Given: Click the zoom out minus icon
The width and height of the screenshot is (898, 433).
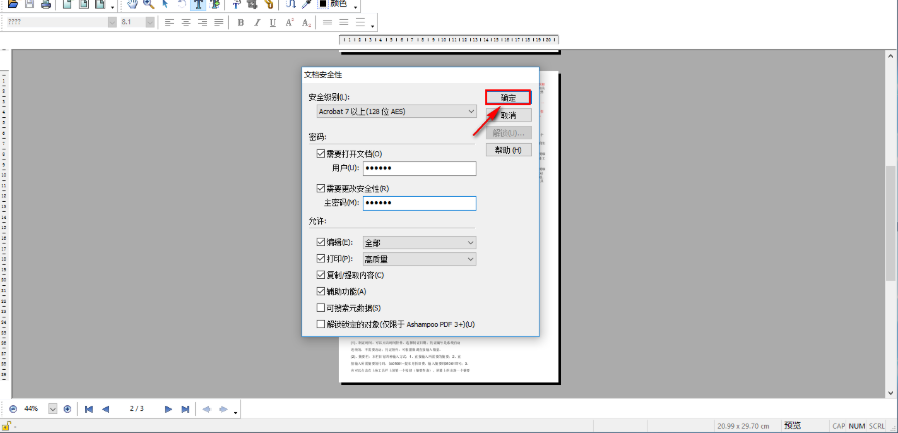Looking at the screenshot, I should click(x=13, y=409).
